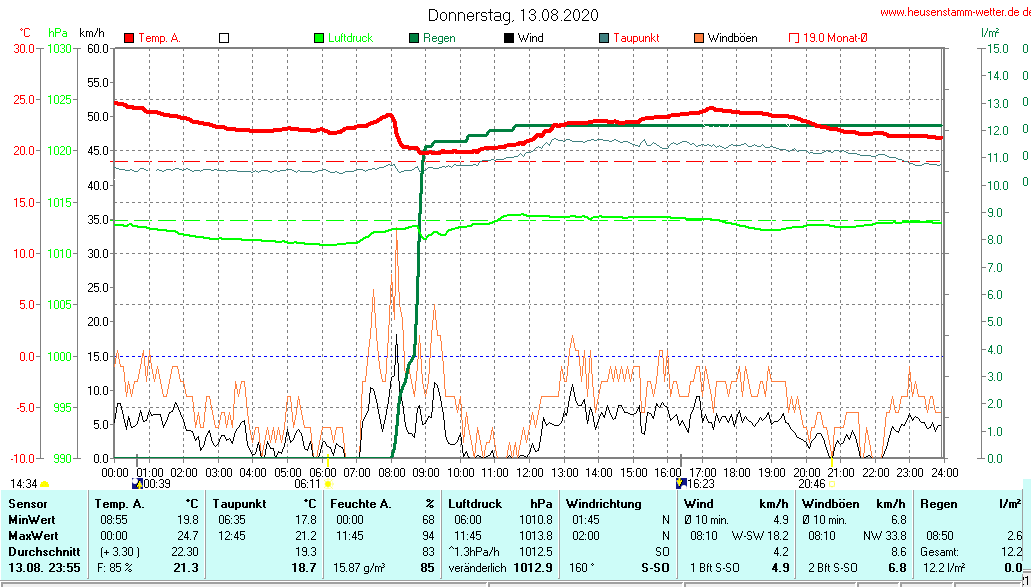Click the orange Windböen legend square
The width and height of the screenshot is (1034, 587).
click(699, 38)
